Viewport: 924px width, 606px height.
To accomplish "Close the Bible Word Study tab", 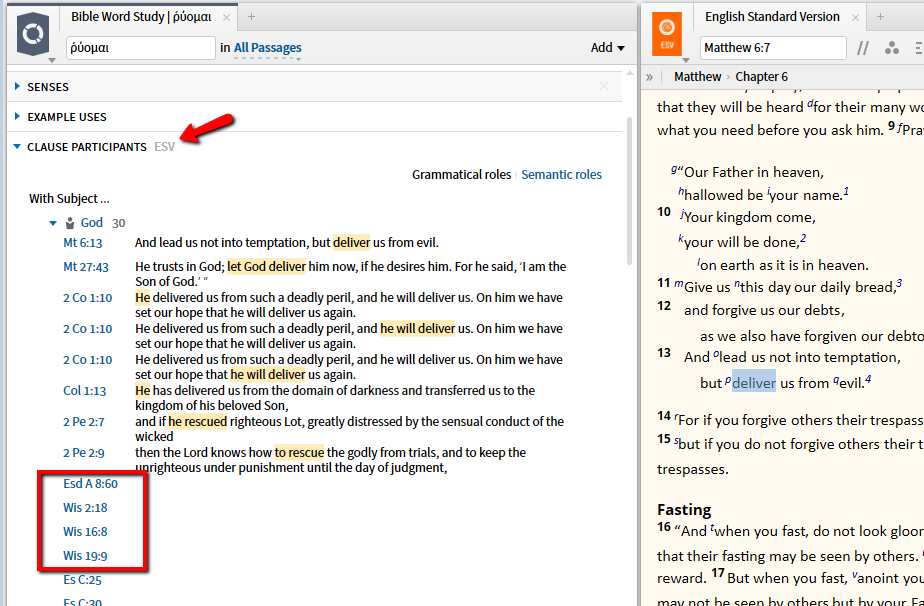I will (x=226, y=17).
